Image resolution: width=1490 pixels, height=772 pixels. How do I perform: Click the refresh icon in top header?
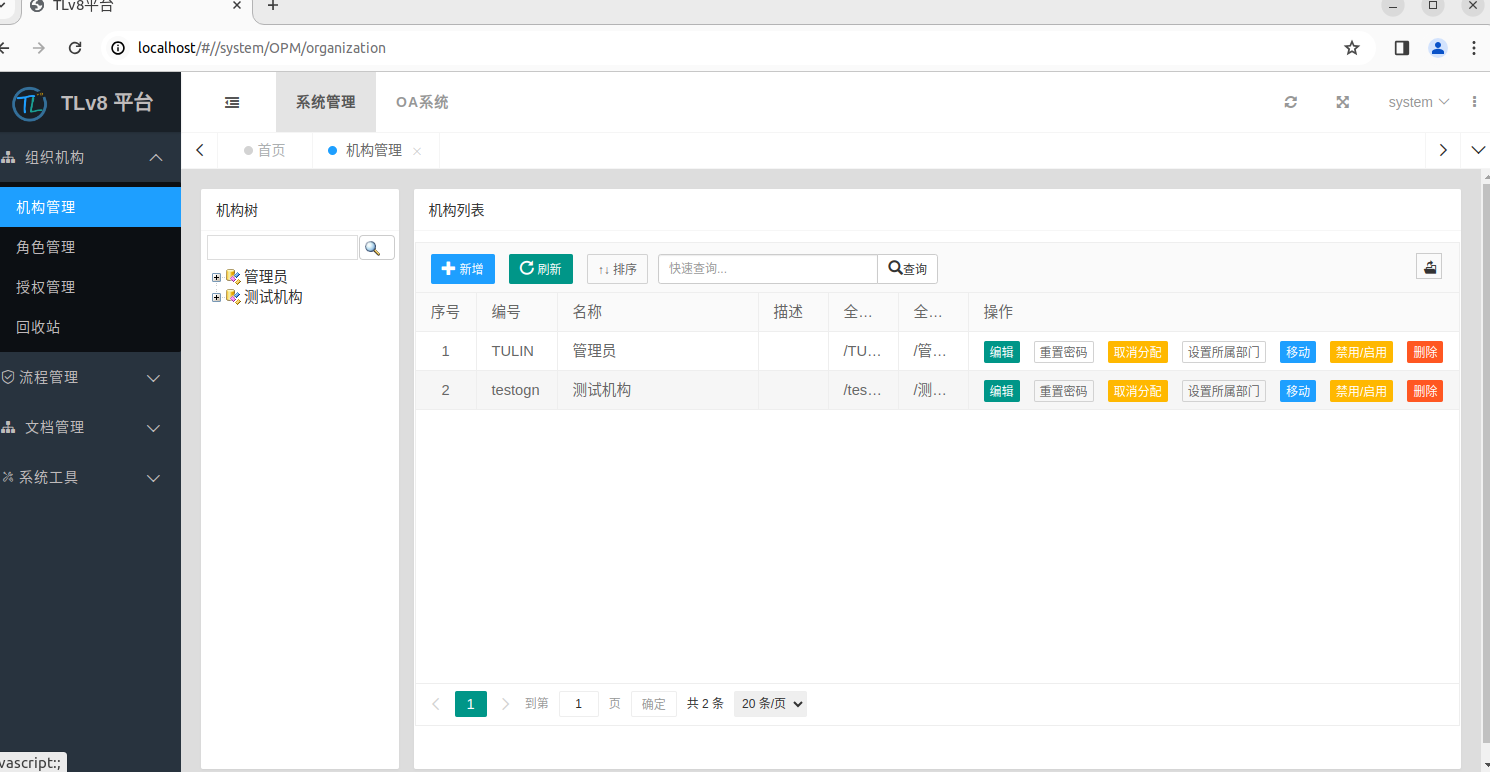click(x=1291, y=102)
